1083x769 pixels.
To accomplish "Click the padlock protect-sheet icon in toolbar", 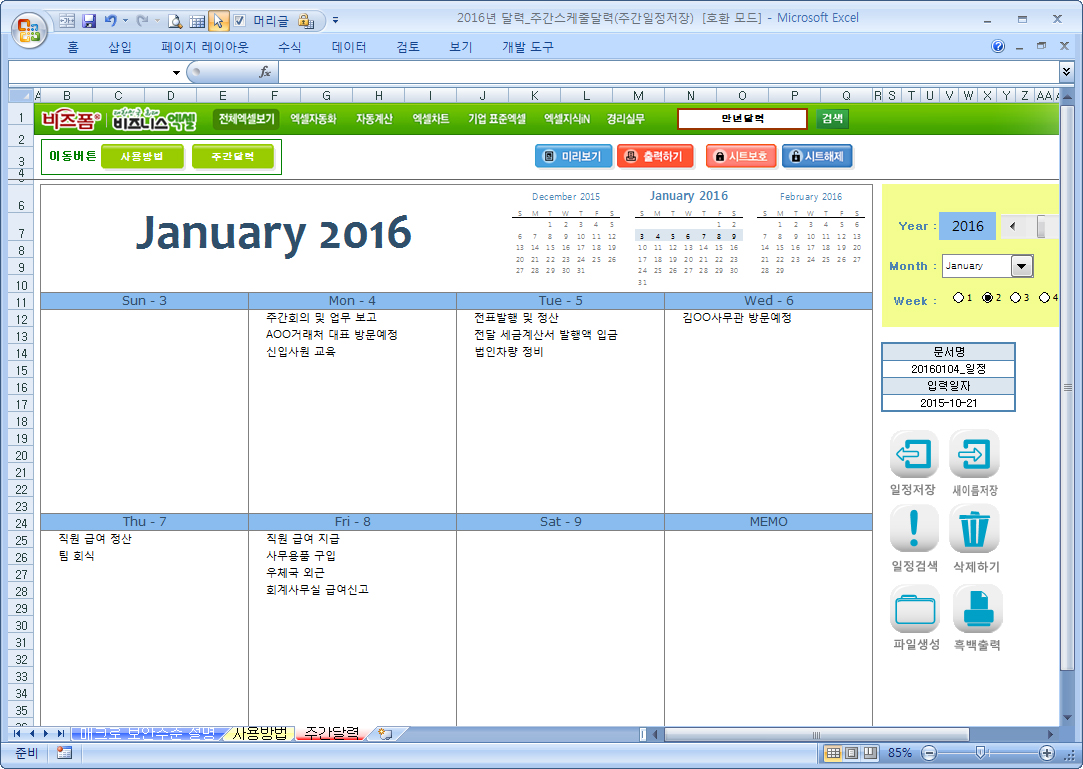I will (306, 21).
